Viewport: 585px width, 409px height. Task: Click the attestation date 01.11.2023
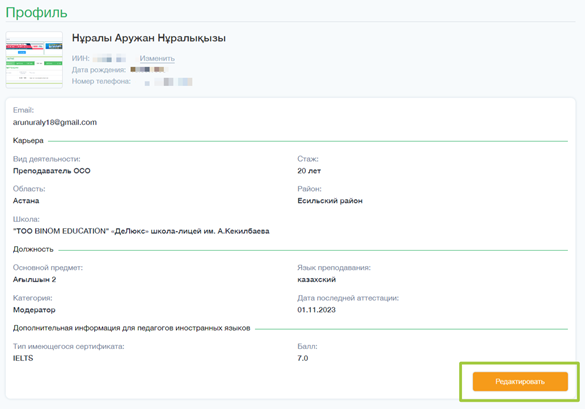pos(316,310)
